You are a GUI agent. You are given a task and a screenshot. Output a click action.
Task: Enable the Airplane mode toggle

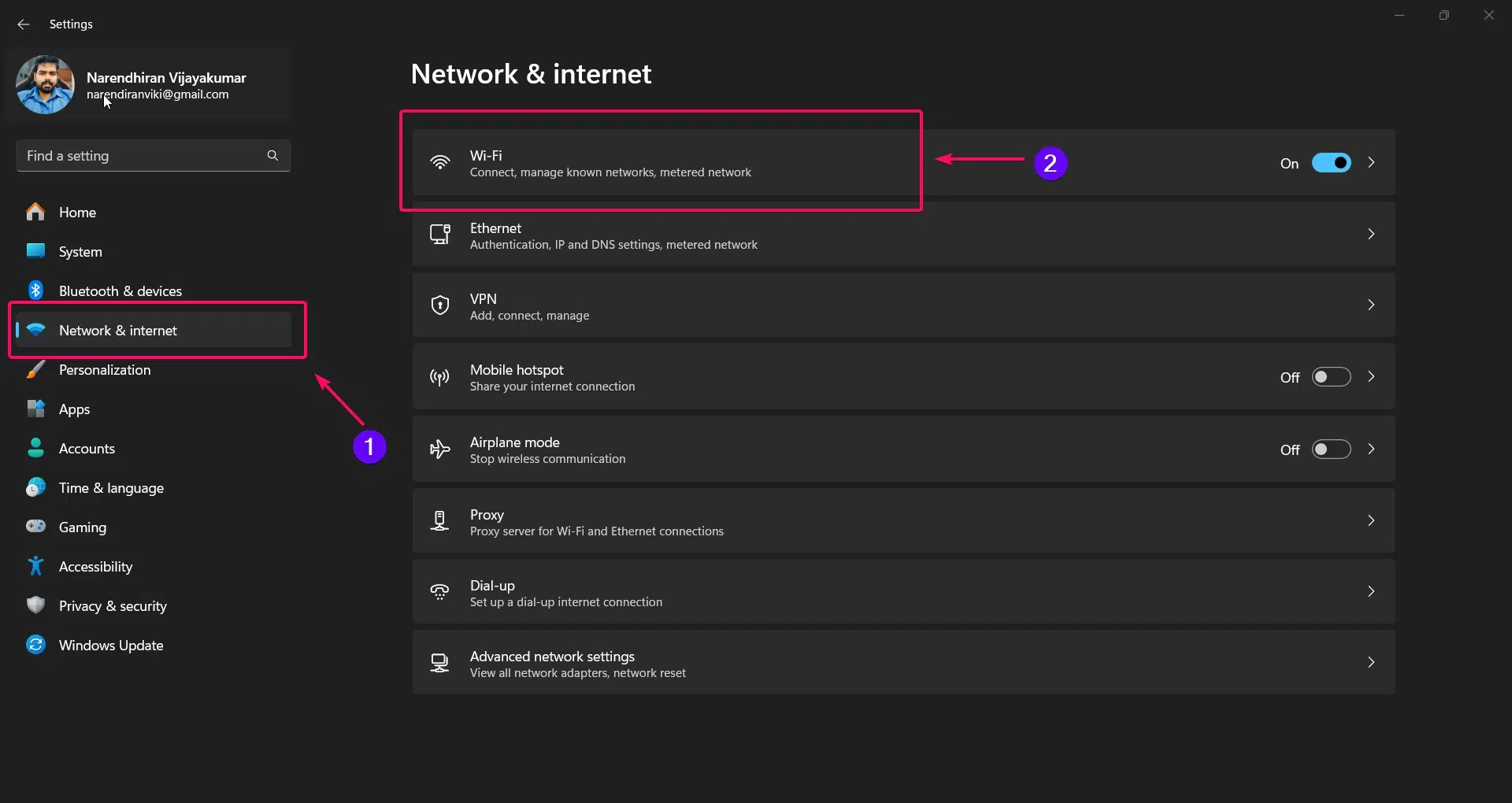tap(1331, 450)
